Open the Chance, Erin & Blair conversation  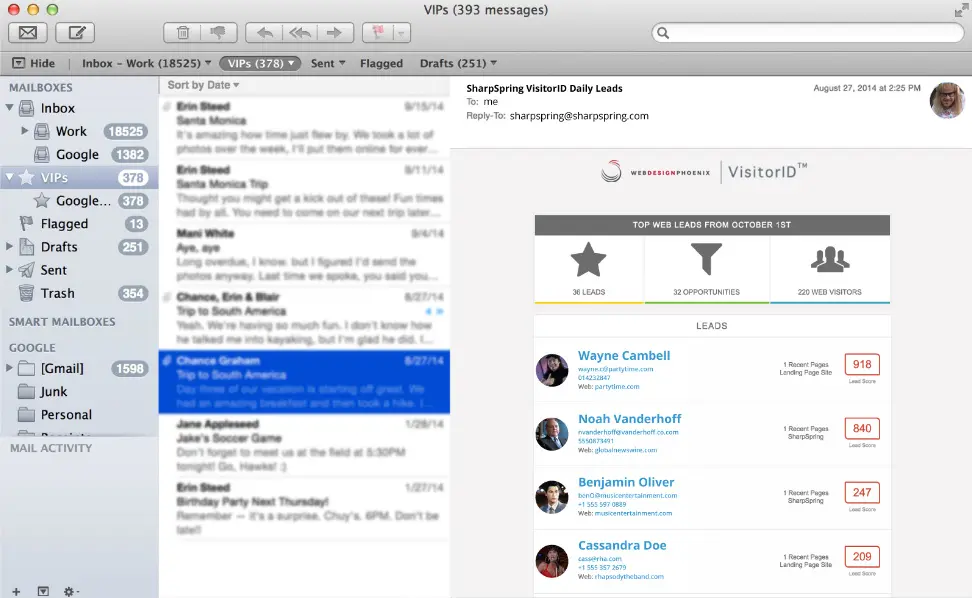coord(304,319)
